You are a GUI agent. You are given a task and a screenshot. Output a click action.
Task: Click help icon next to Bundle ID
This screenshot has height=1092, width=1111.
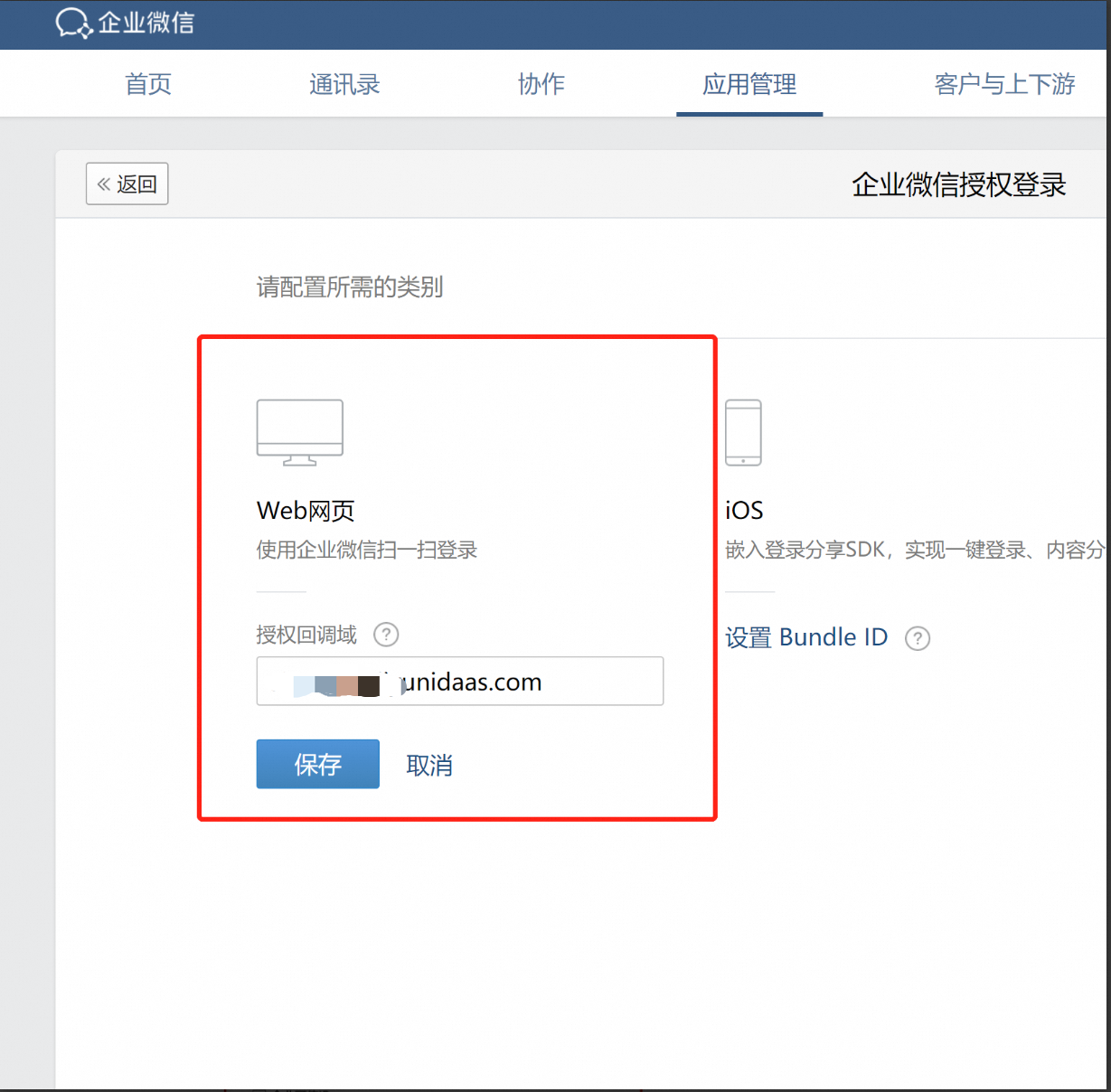point(918,638)
